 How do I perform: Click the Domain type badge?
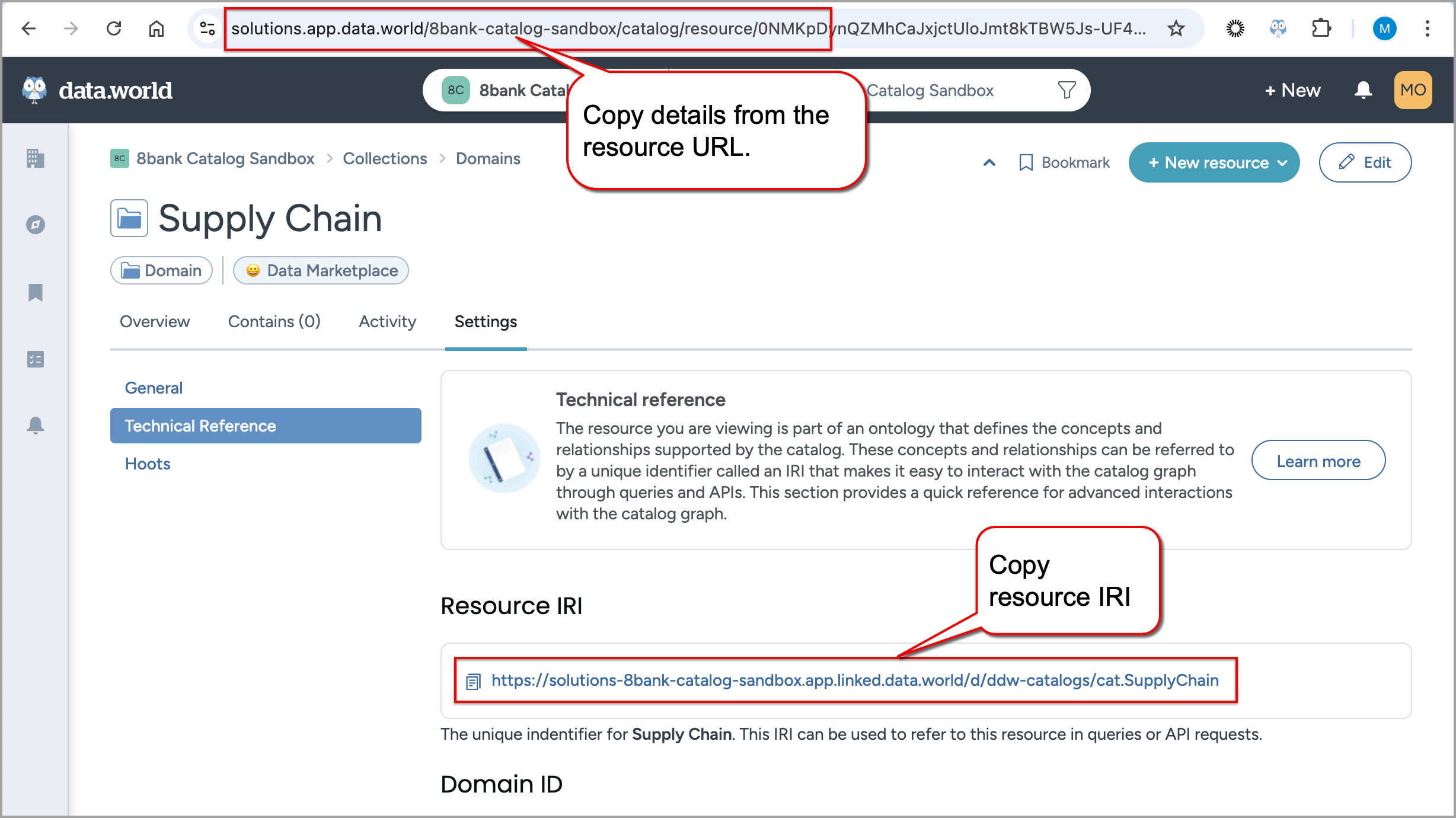161,270
